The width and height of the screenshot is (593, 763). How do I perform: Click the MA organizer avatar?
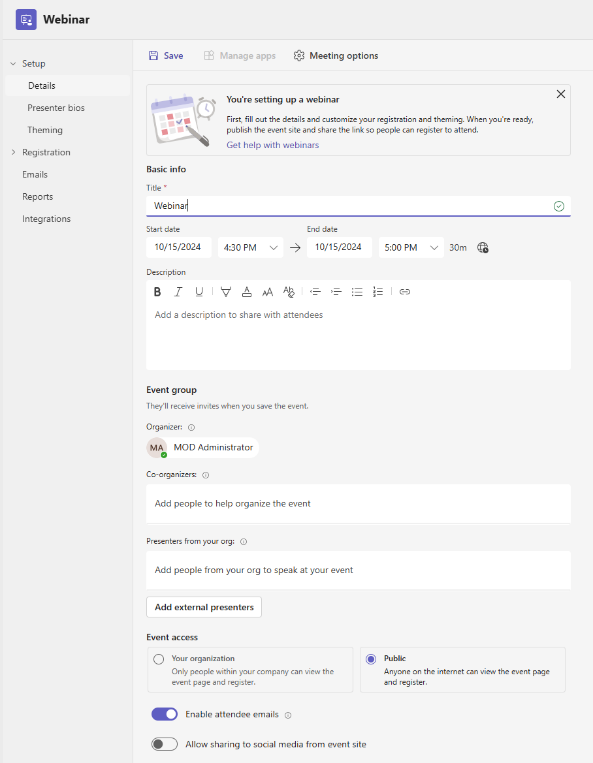(157, 447)
